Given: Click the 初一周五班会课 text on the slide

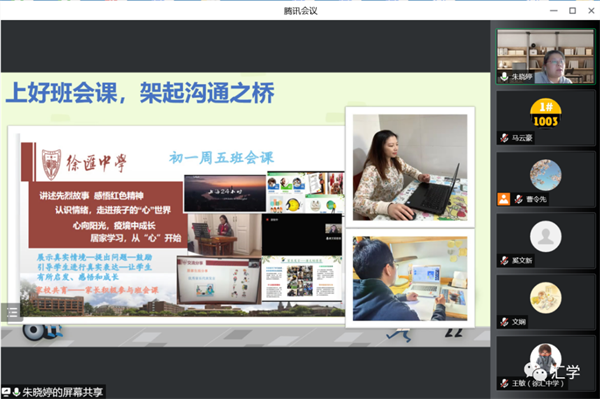Looking at the screenshot, I should (222, 158).
